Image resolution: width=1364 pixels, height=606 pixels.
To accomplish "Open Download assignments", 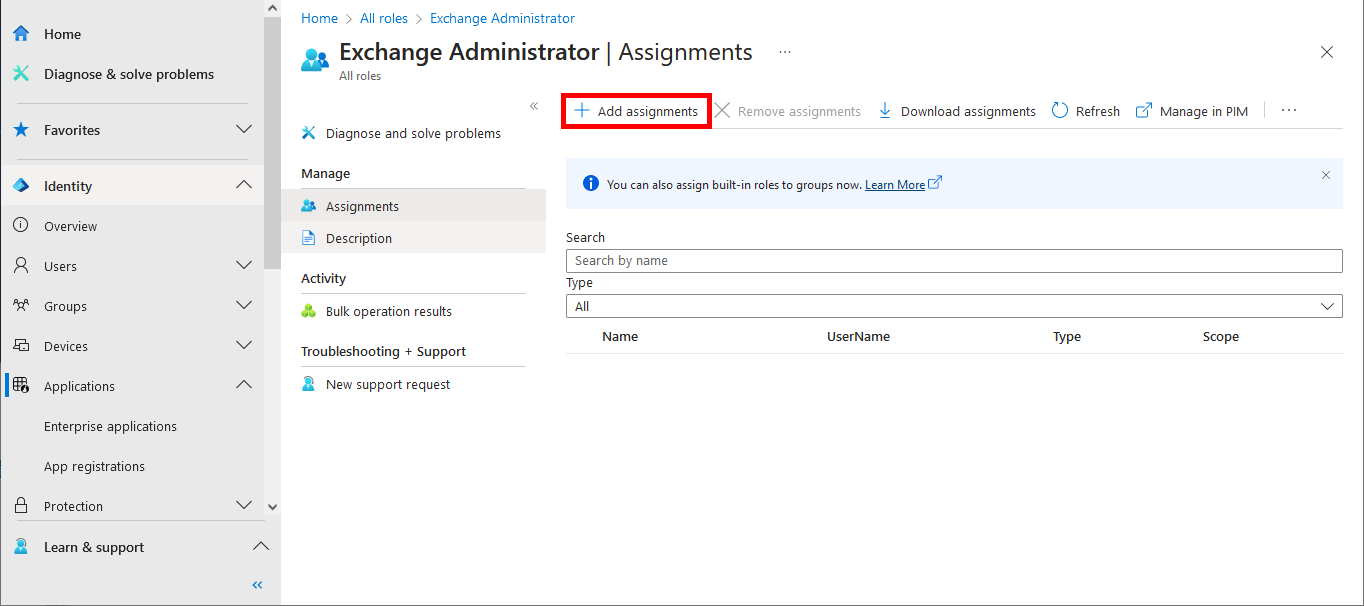I will 955,111.
